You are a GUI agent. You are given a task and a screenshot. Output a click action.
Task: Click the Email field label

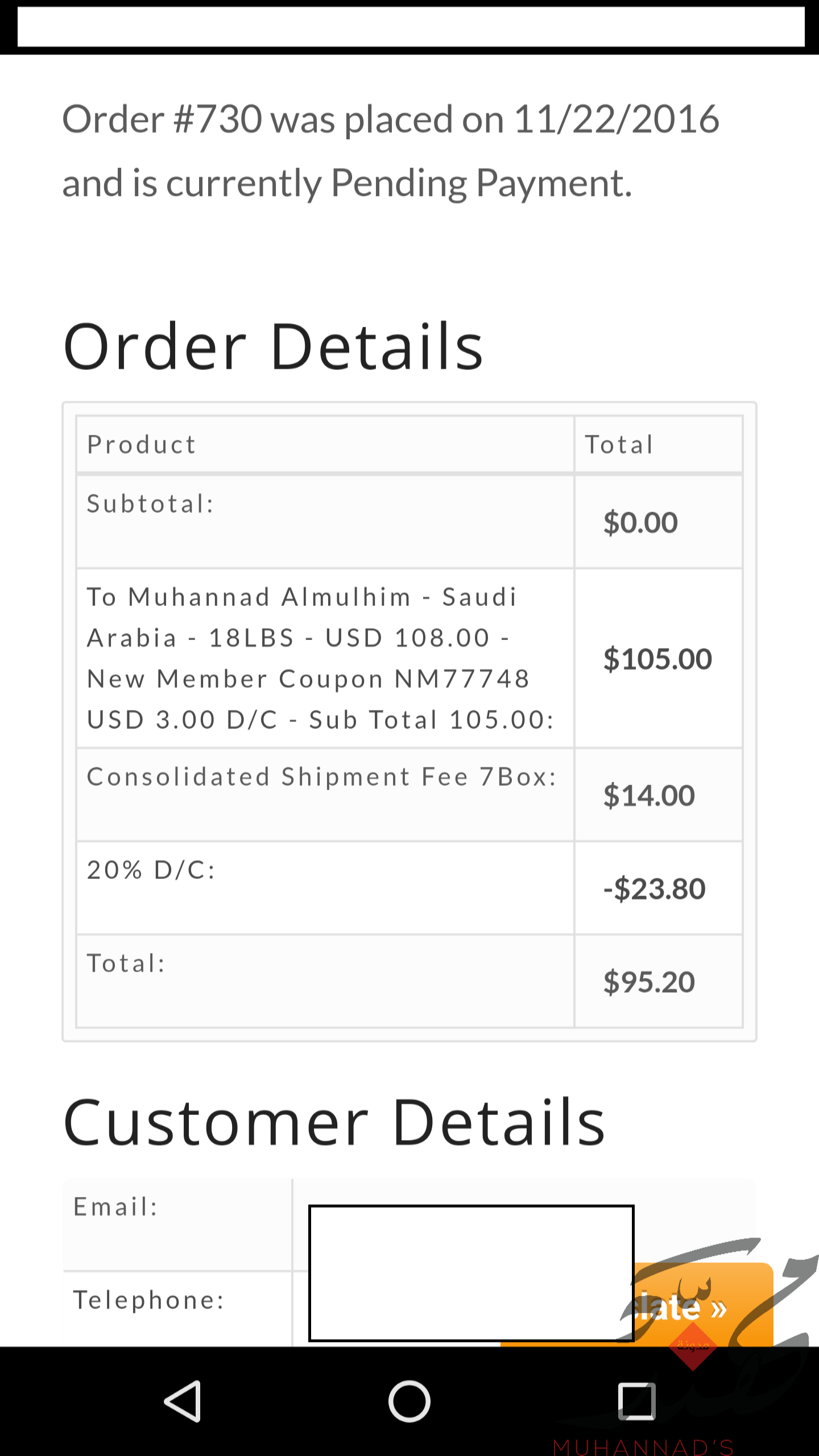coord(116,1207)
